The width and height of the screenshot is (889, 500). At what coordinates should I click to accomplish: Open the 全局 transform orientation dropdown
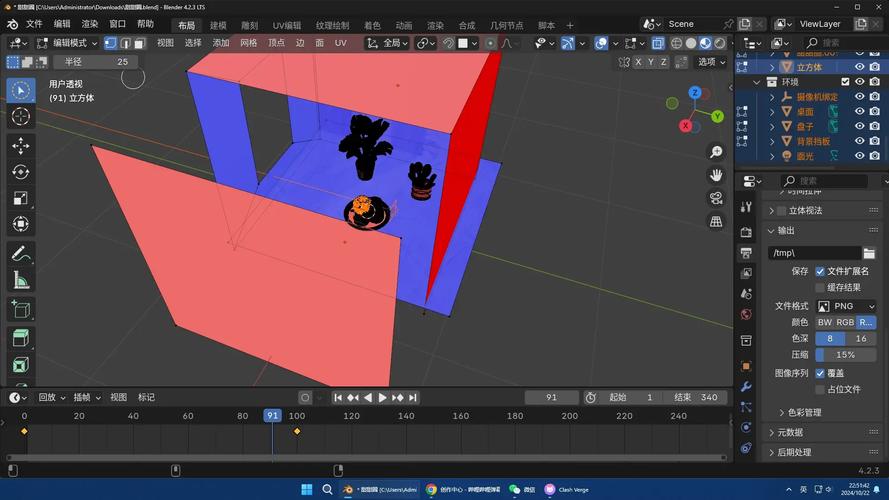[387, 43]
